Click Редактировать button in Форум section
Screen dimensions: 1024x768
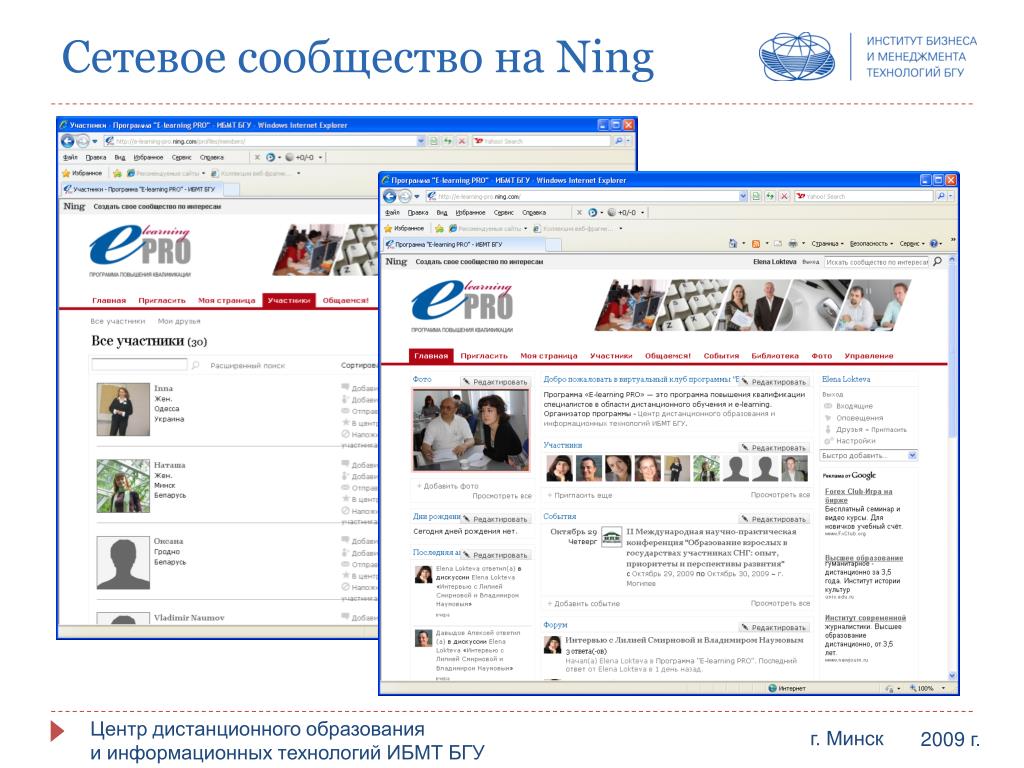click(775, 628)
